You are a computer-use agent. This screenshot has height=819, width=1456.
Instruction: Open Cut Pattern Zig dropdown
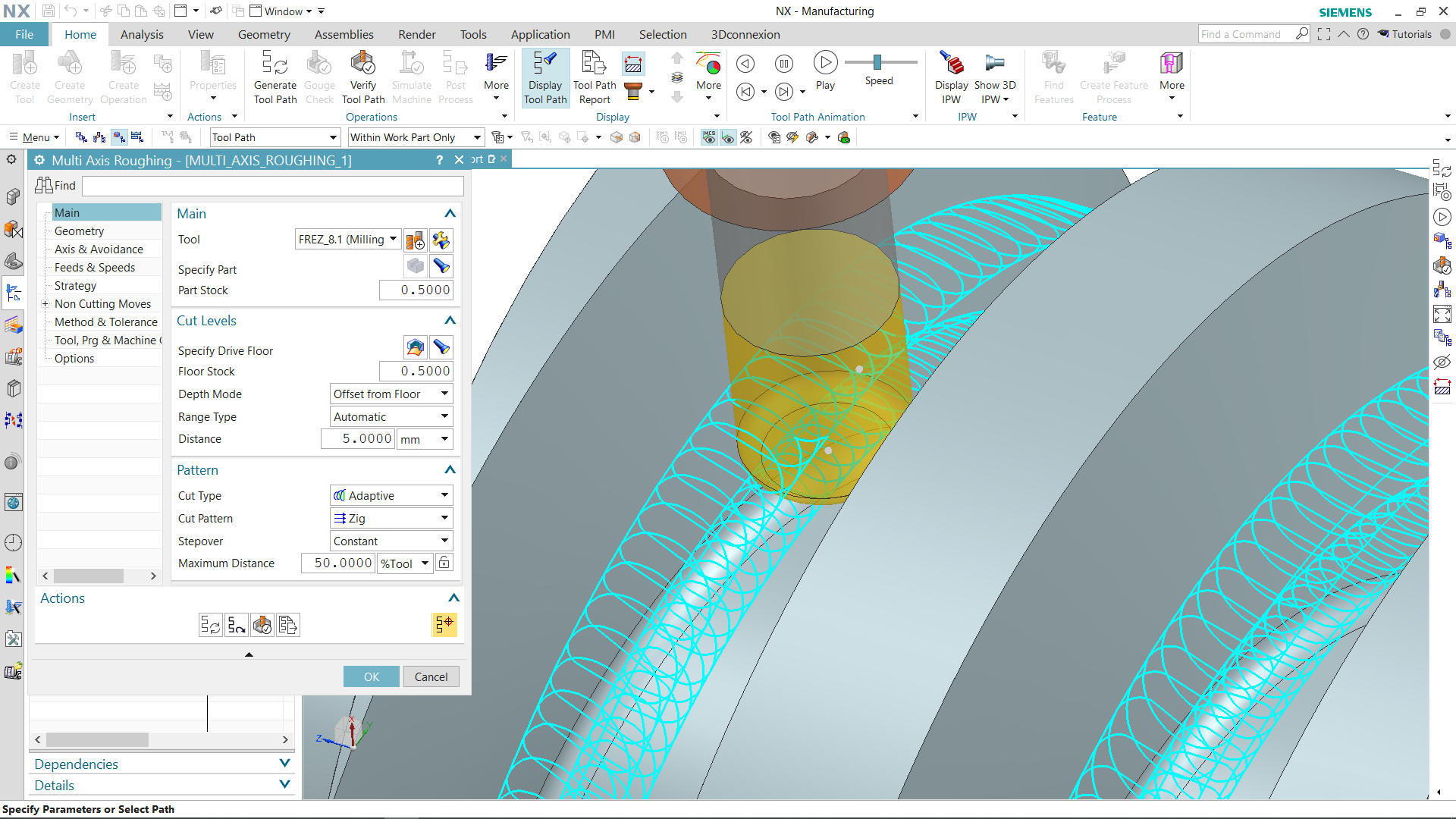pyautogui.click(x=391, y=518)
